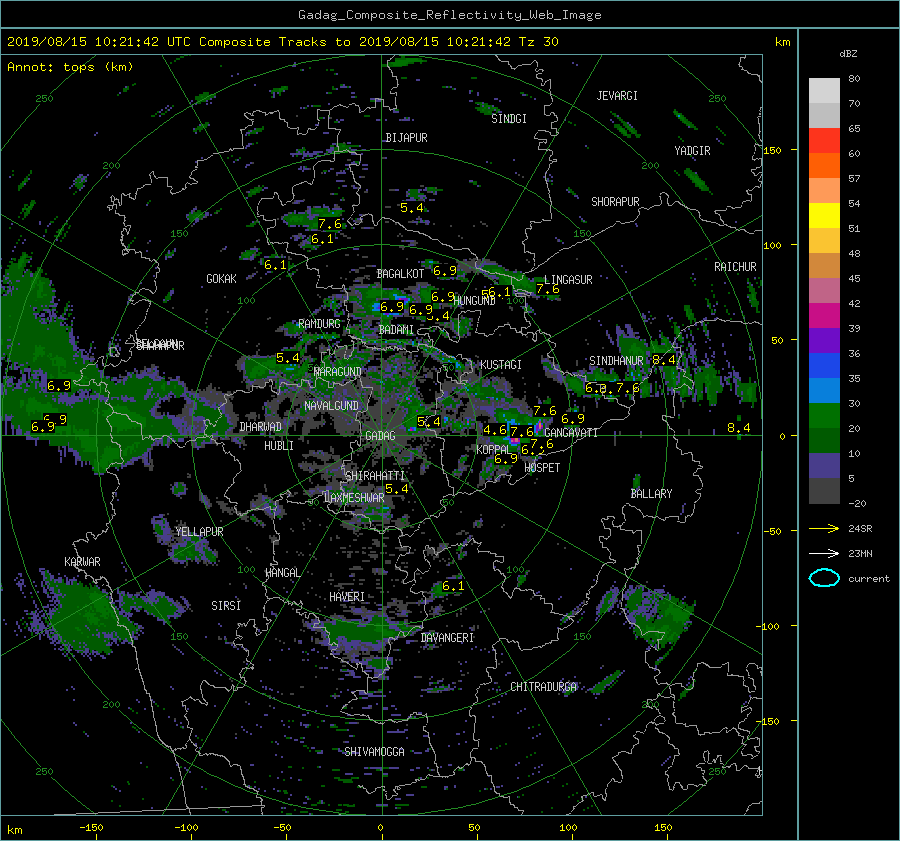Click the KARWAR city label
This screenshot has height=841, width=900.
82,561
